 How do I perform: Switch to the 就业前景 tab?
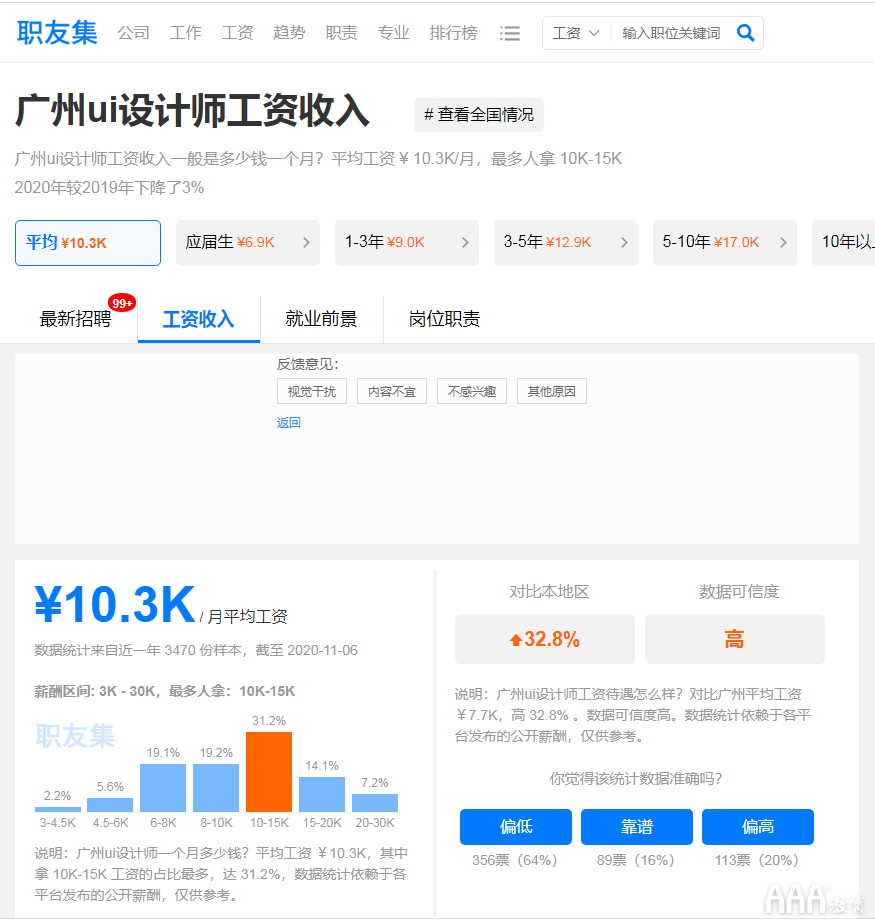[321, 319]
